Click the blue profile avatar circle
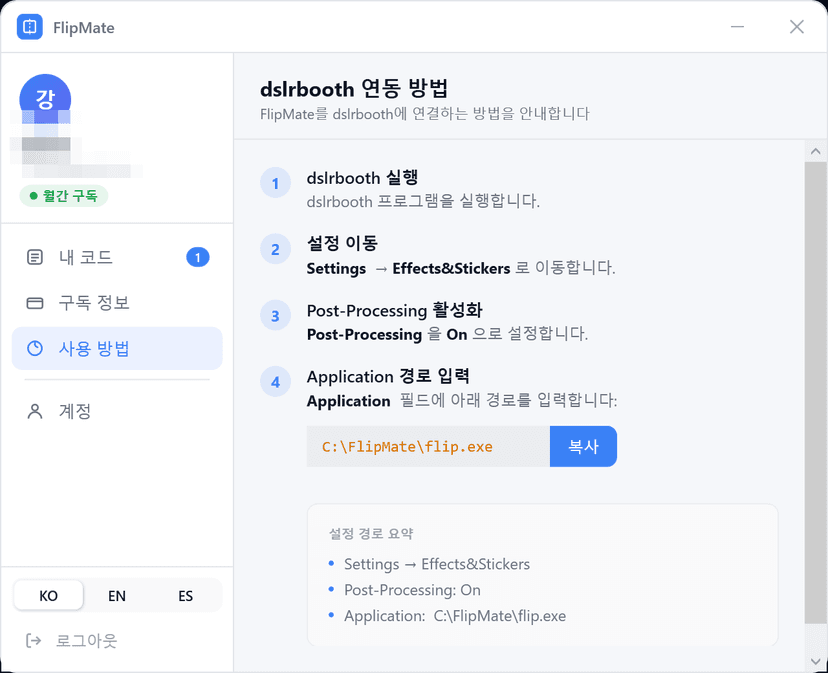The width and height of the screenshot is (828, 673). tap(45, 96)
